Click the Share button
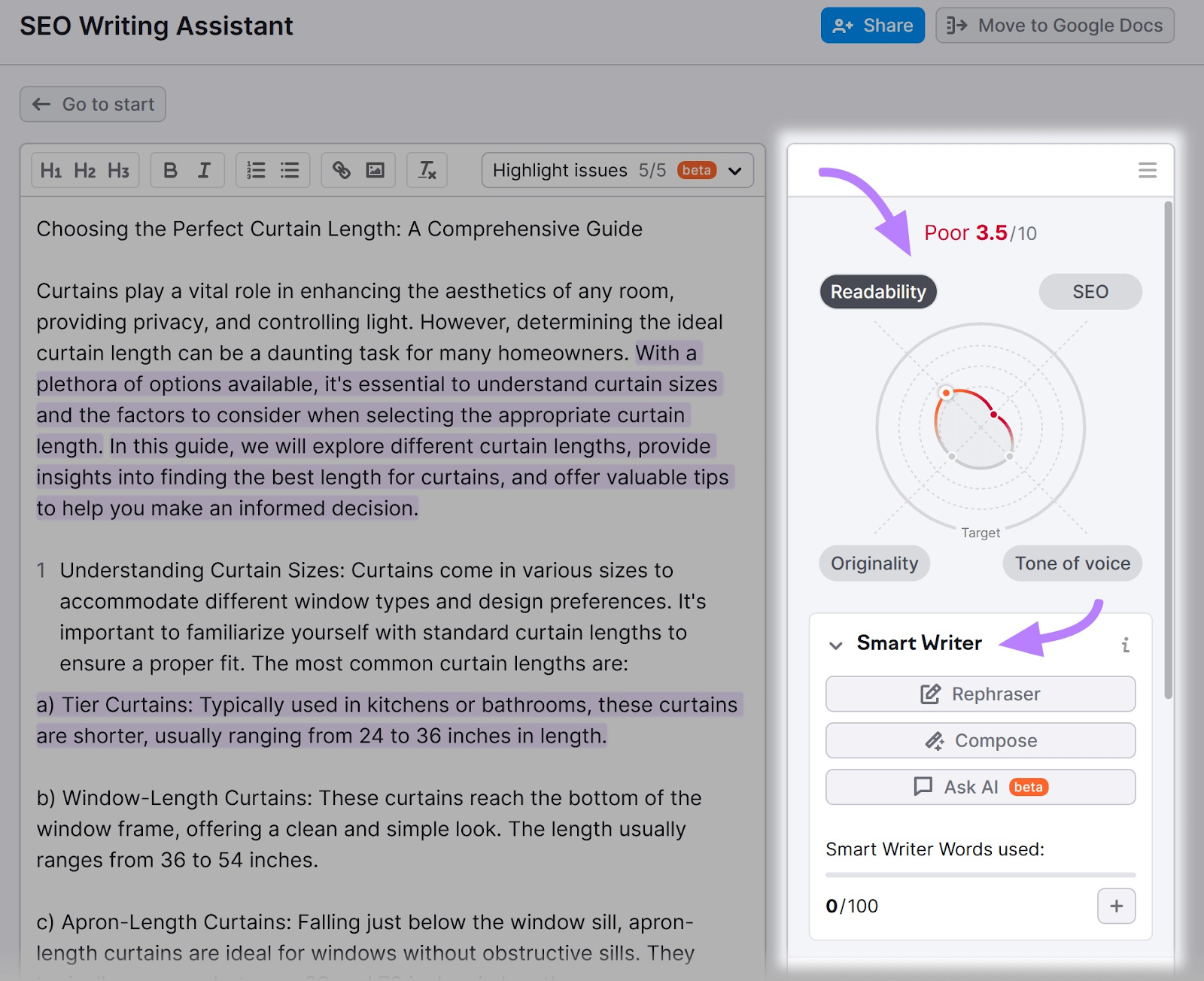 coord(873,26)
